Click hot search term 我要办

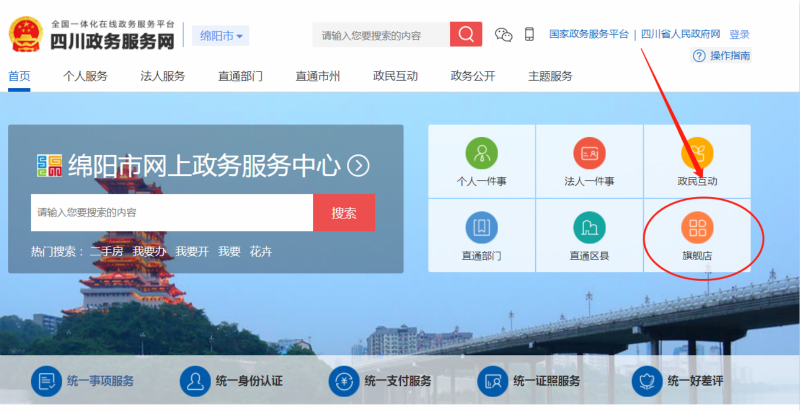(149, 251)
